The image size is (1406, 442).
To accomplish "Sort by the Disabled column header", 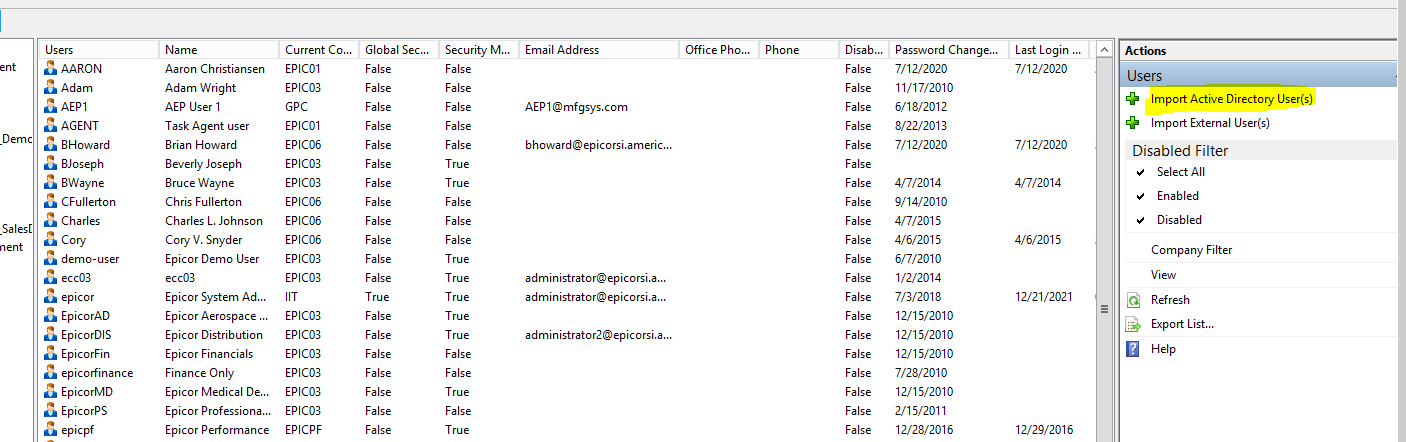I will click(x=864, y=50).
